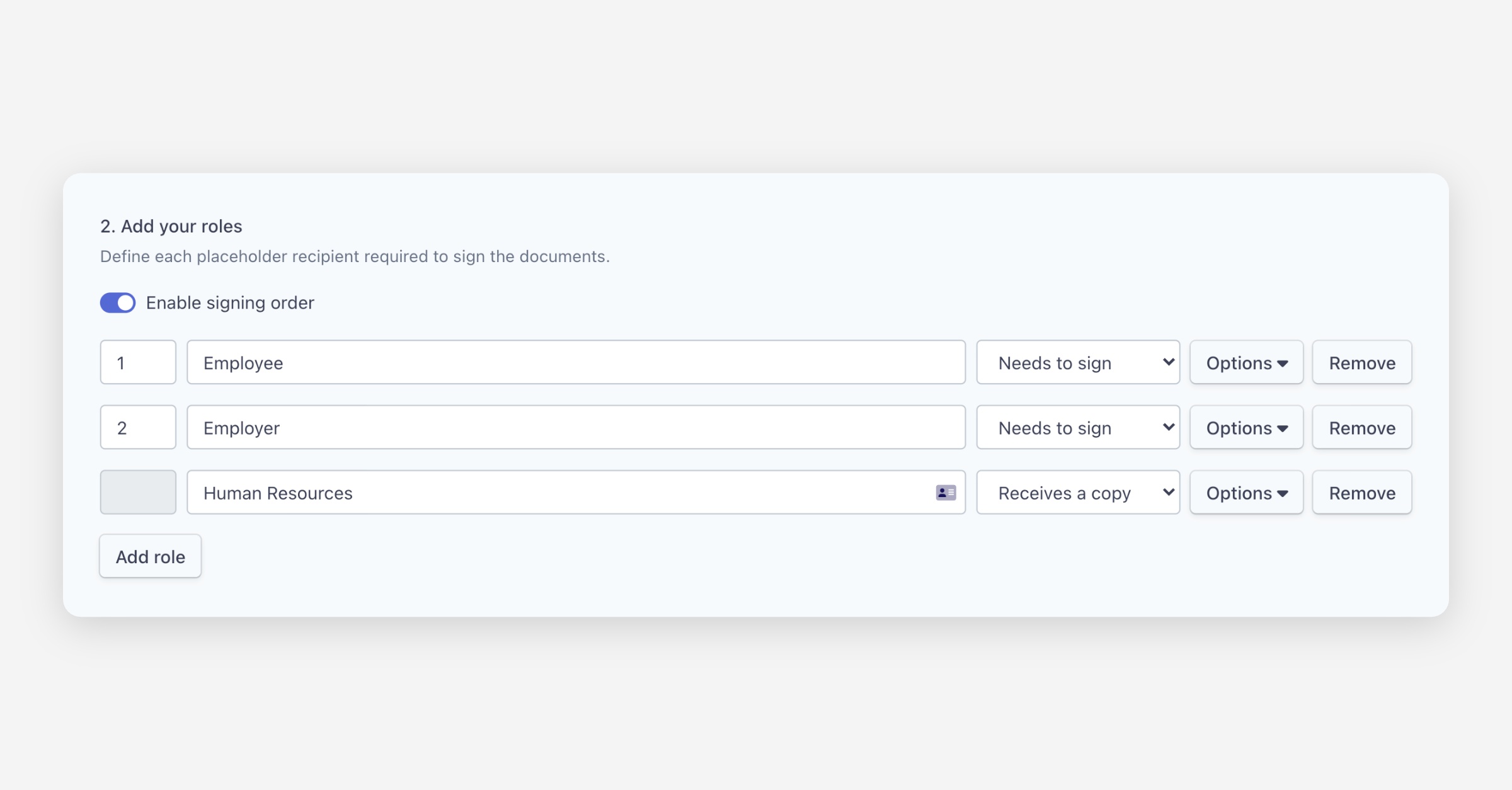Expand Options menu for the Employer role
Viewport: 1512px width, 790px height.
(x=1246, y=428)
